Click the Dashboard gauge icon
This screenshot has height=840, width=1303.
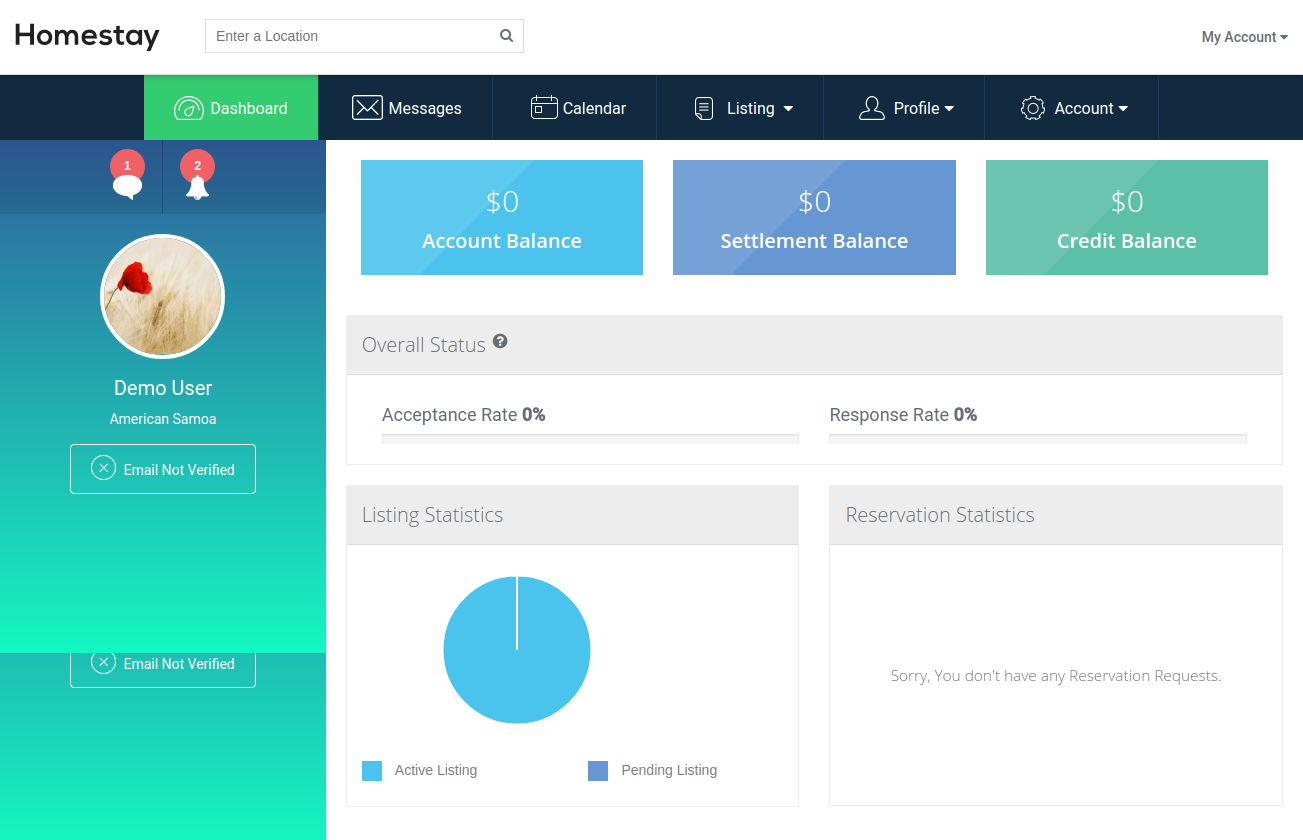pyautogui.click(x=188, y=108)
